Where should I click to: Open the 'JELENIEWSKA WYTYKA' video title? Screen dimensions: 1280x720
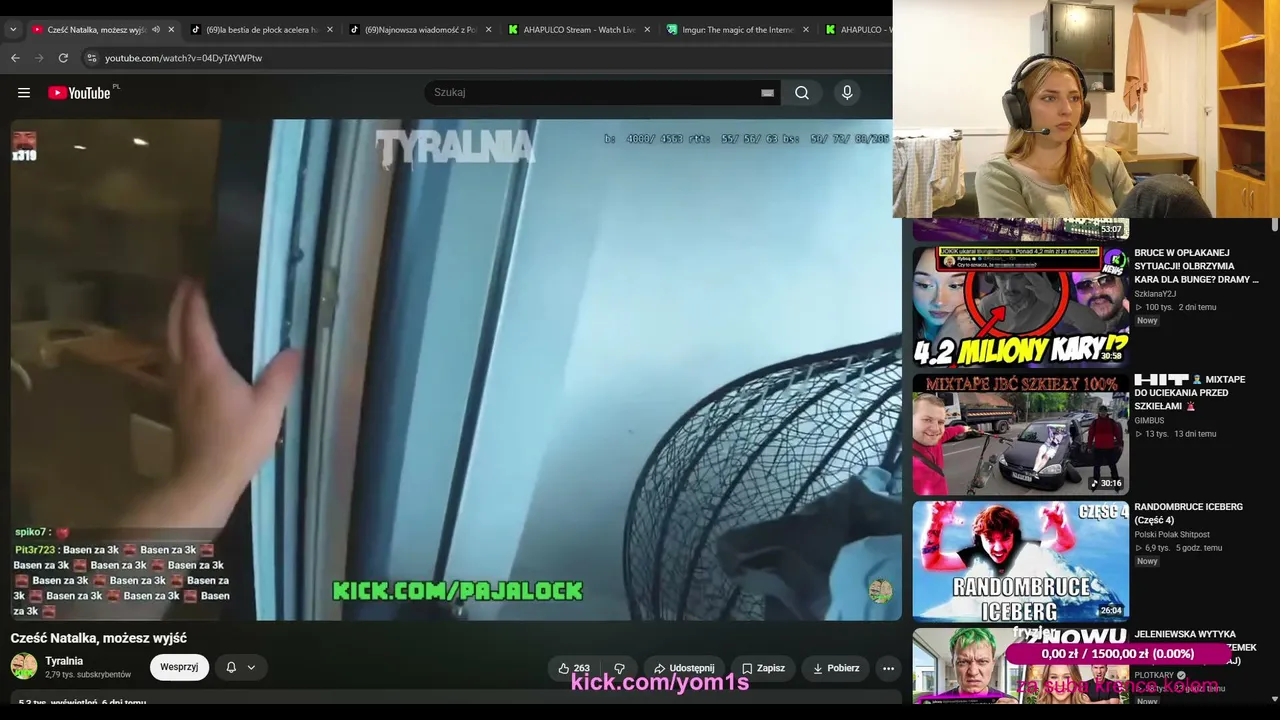tap(1196, 647)
